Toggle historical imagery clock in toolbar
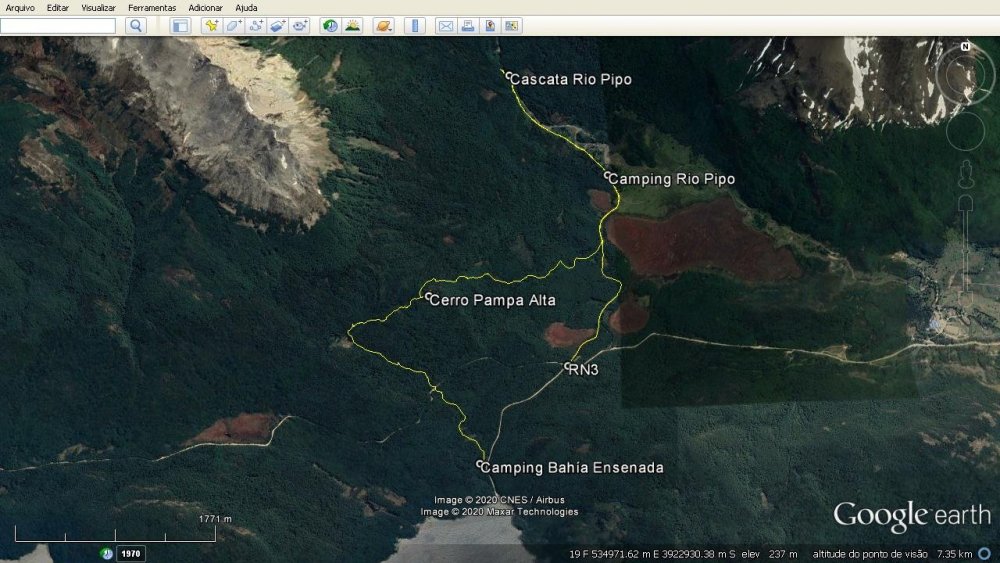 330,26
